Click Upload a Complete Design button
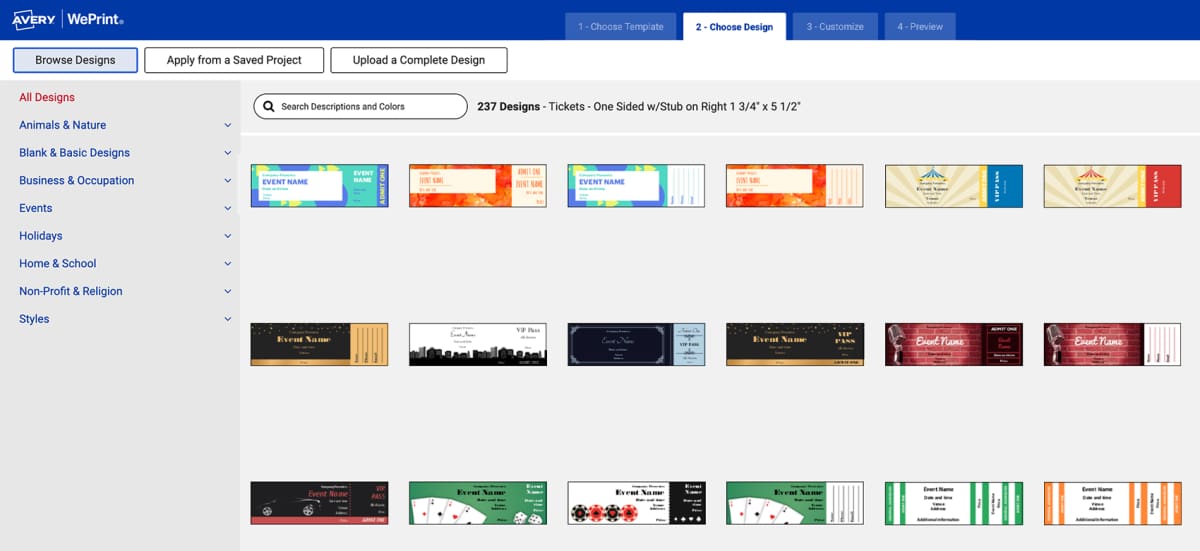This screenshot has height=551, width=1200. tap(418, 60)
